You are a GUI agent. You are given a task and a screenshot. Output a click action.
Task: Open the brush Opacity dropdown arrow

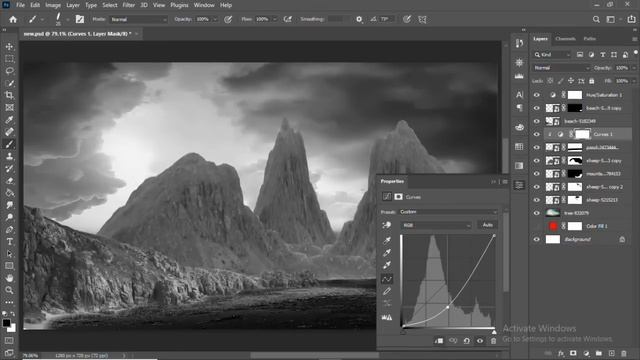pos(215,19)
